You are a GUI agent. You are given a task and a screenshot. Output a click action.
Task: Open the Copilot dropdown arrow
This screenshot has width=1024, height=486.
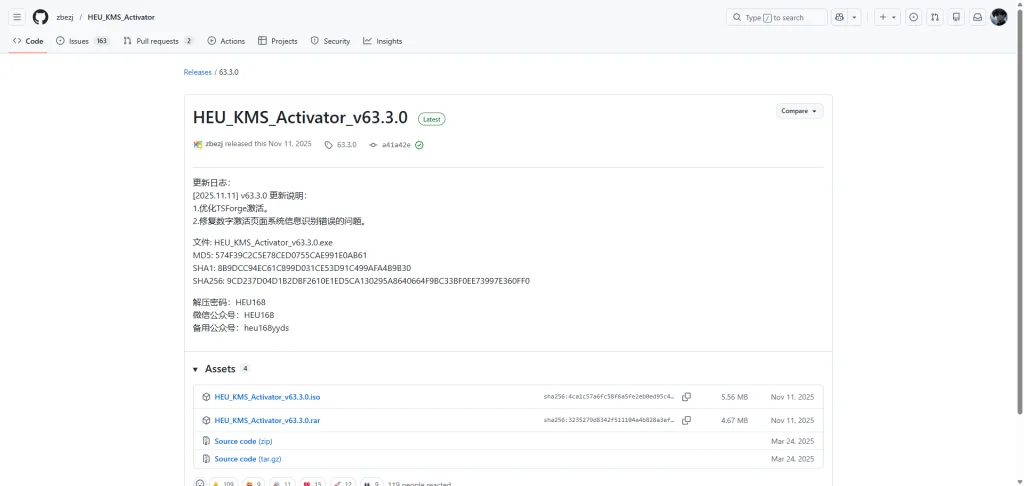[x=855, y=17]
